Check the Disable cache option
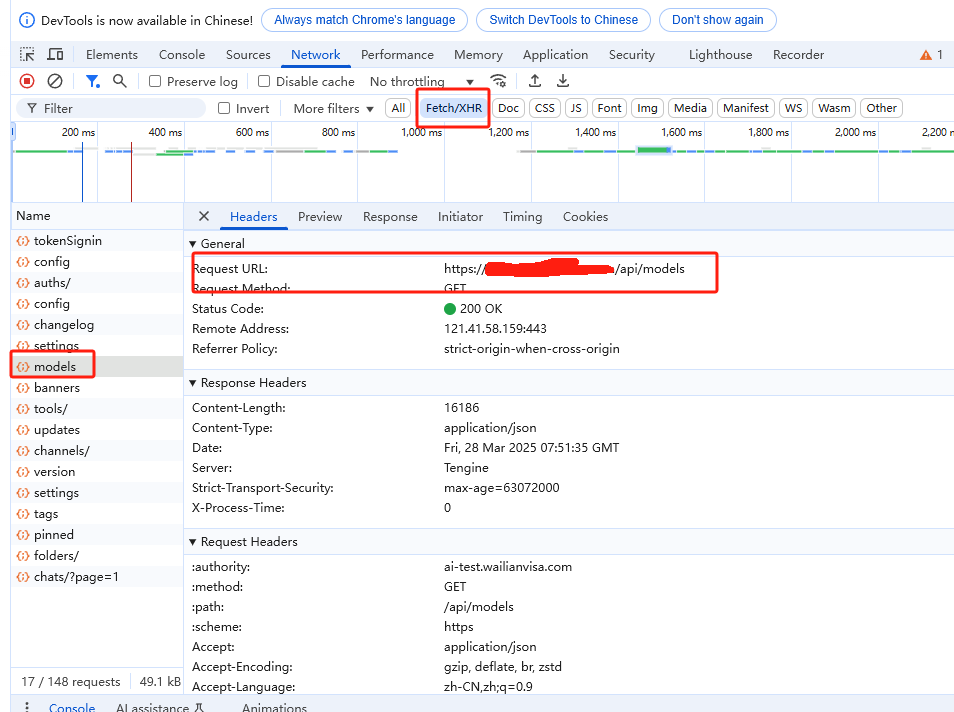The image size is (954, 712). [264, 81]
